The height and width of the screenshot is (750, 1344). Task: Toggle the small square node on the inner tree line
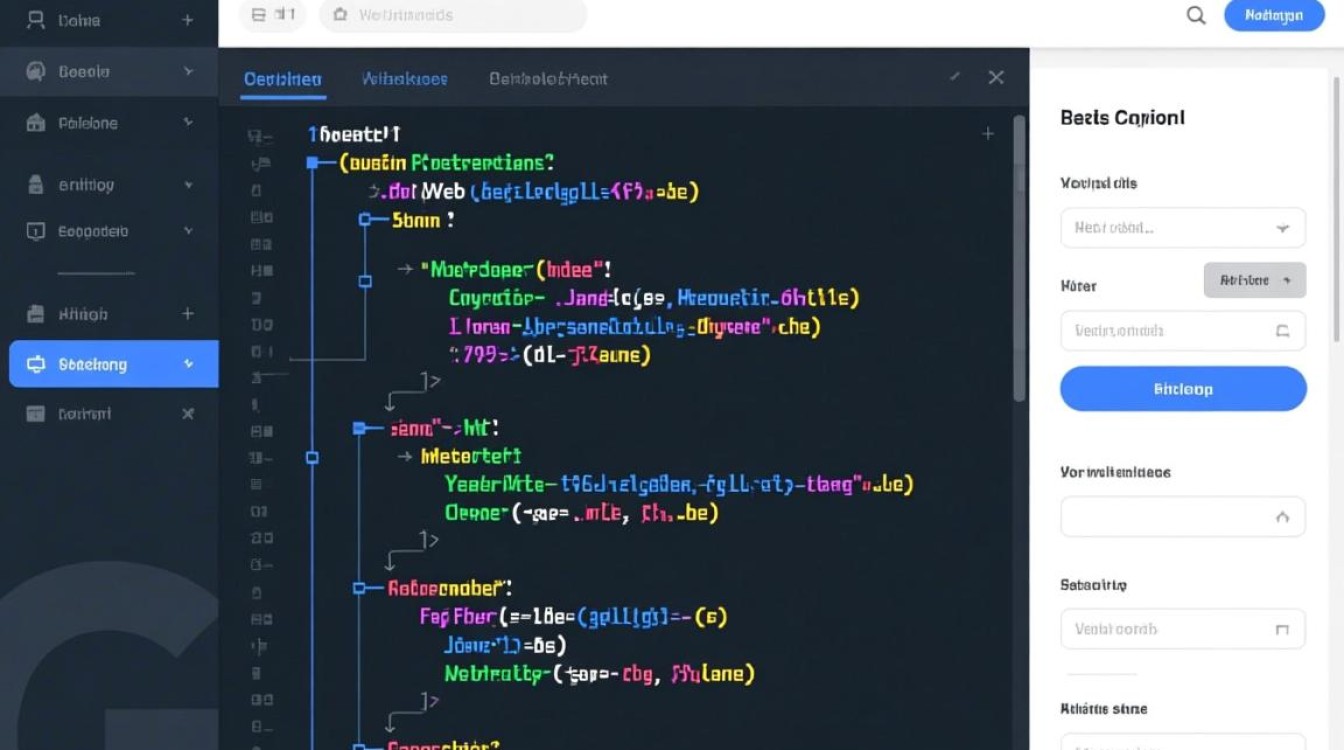(365, 282)
